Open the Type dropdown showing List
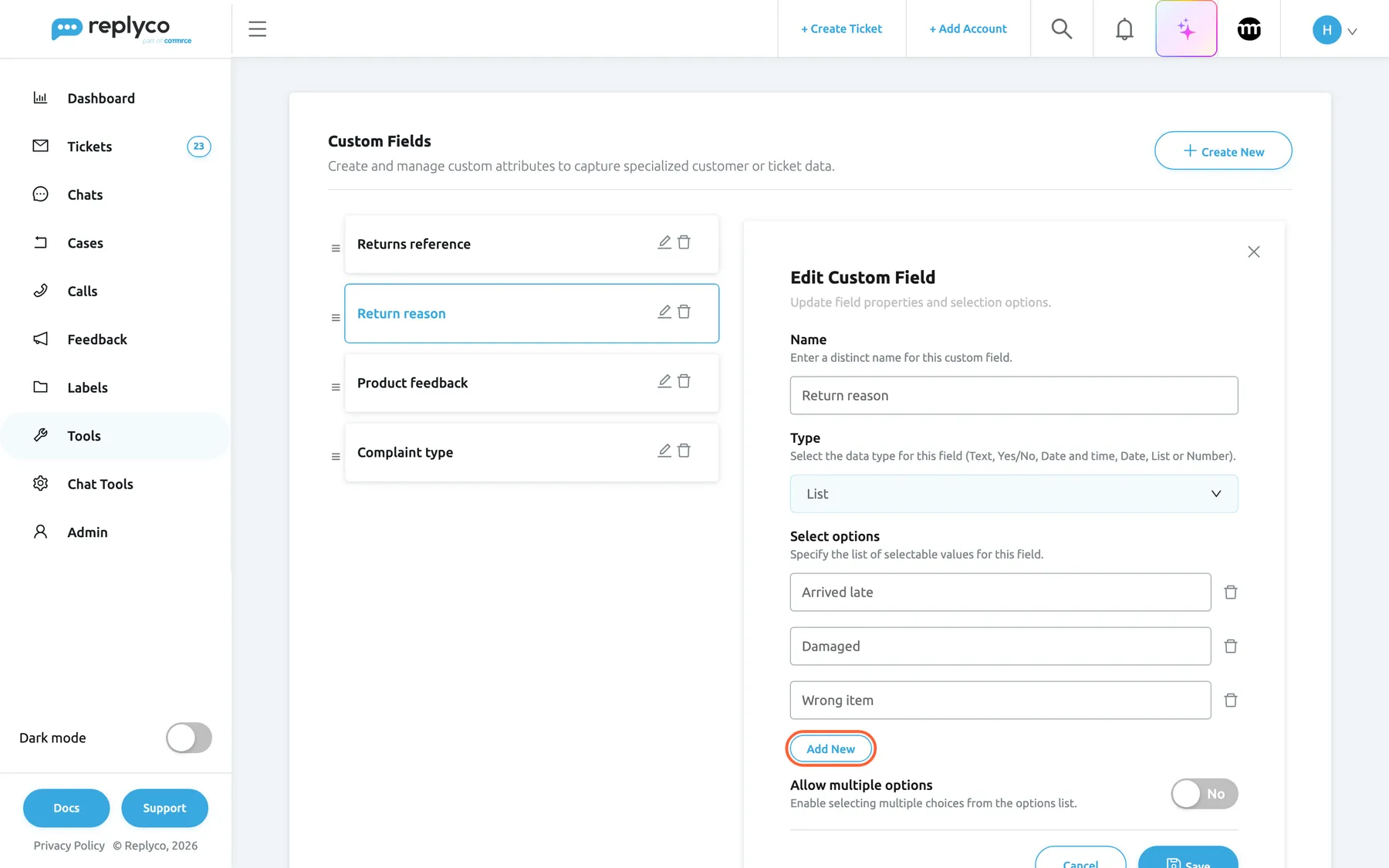 1014,494
